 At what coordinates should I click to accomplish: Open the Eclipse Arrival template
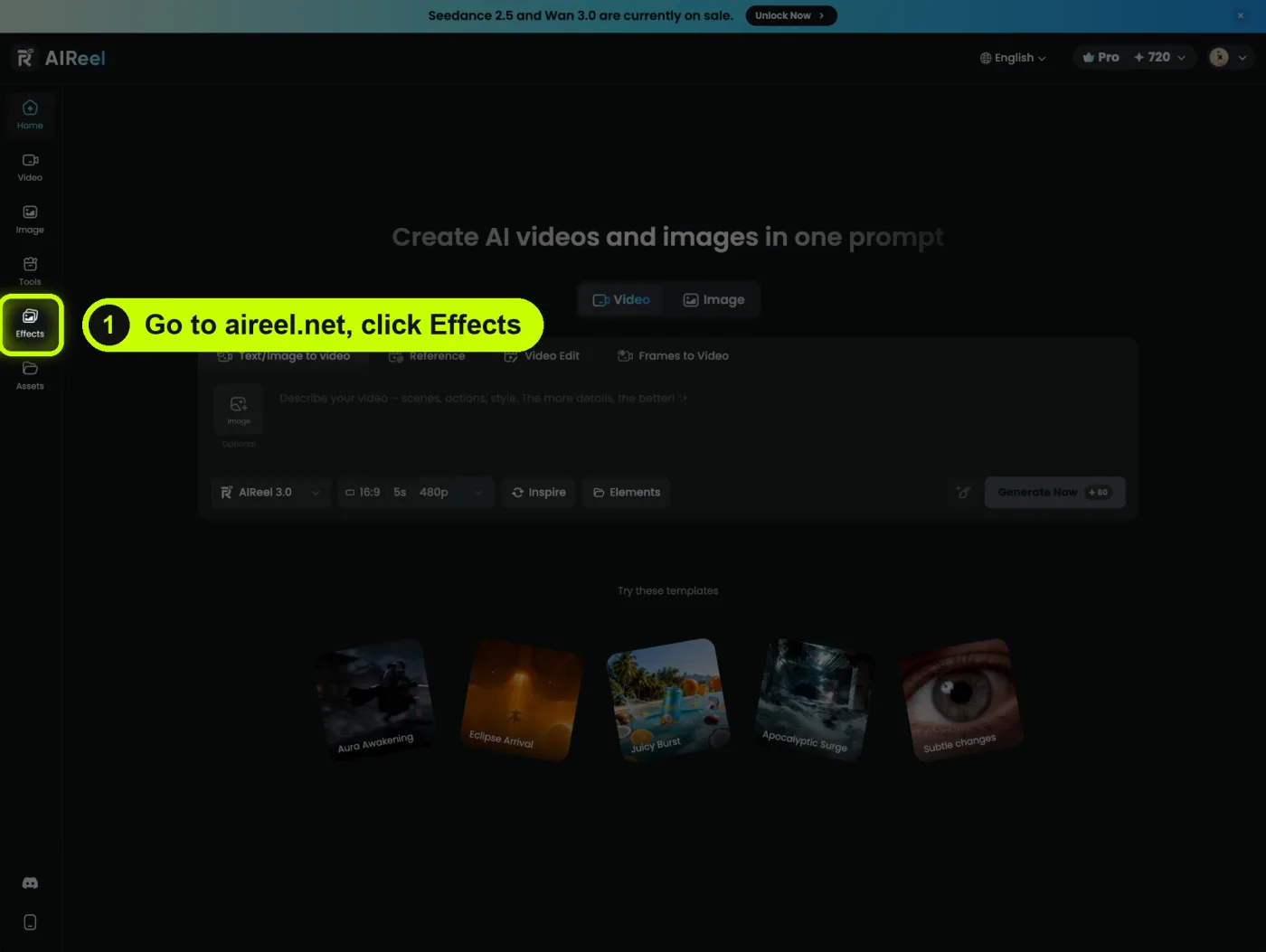[522, 699]
